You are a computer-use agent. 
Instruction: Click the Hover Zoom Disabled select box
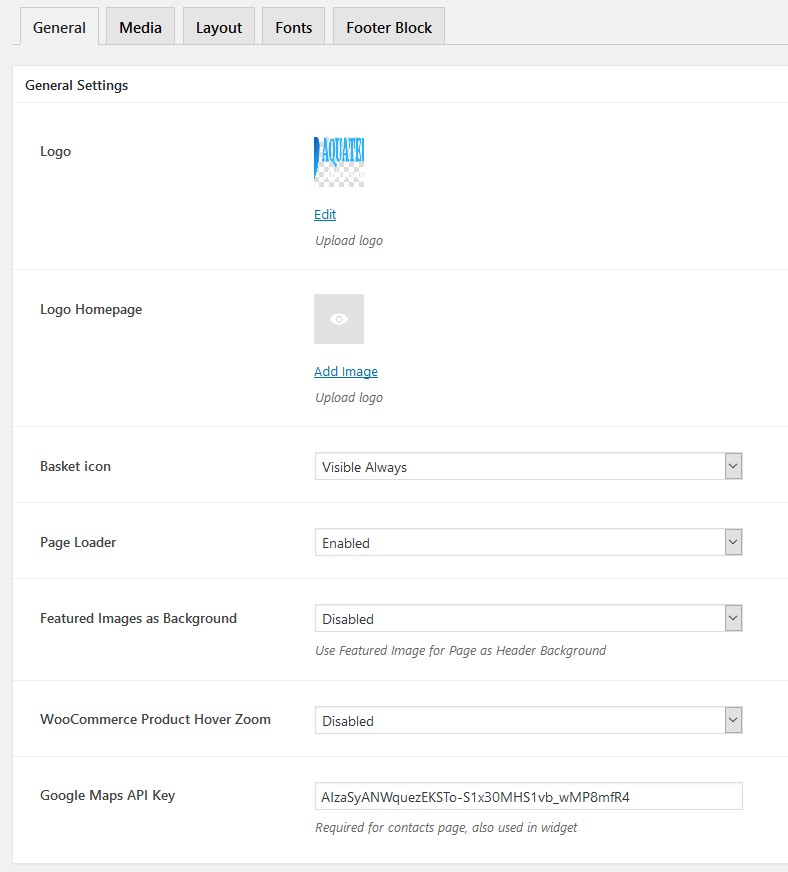[528, 720]
